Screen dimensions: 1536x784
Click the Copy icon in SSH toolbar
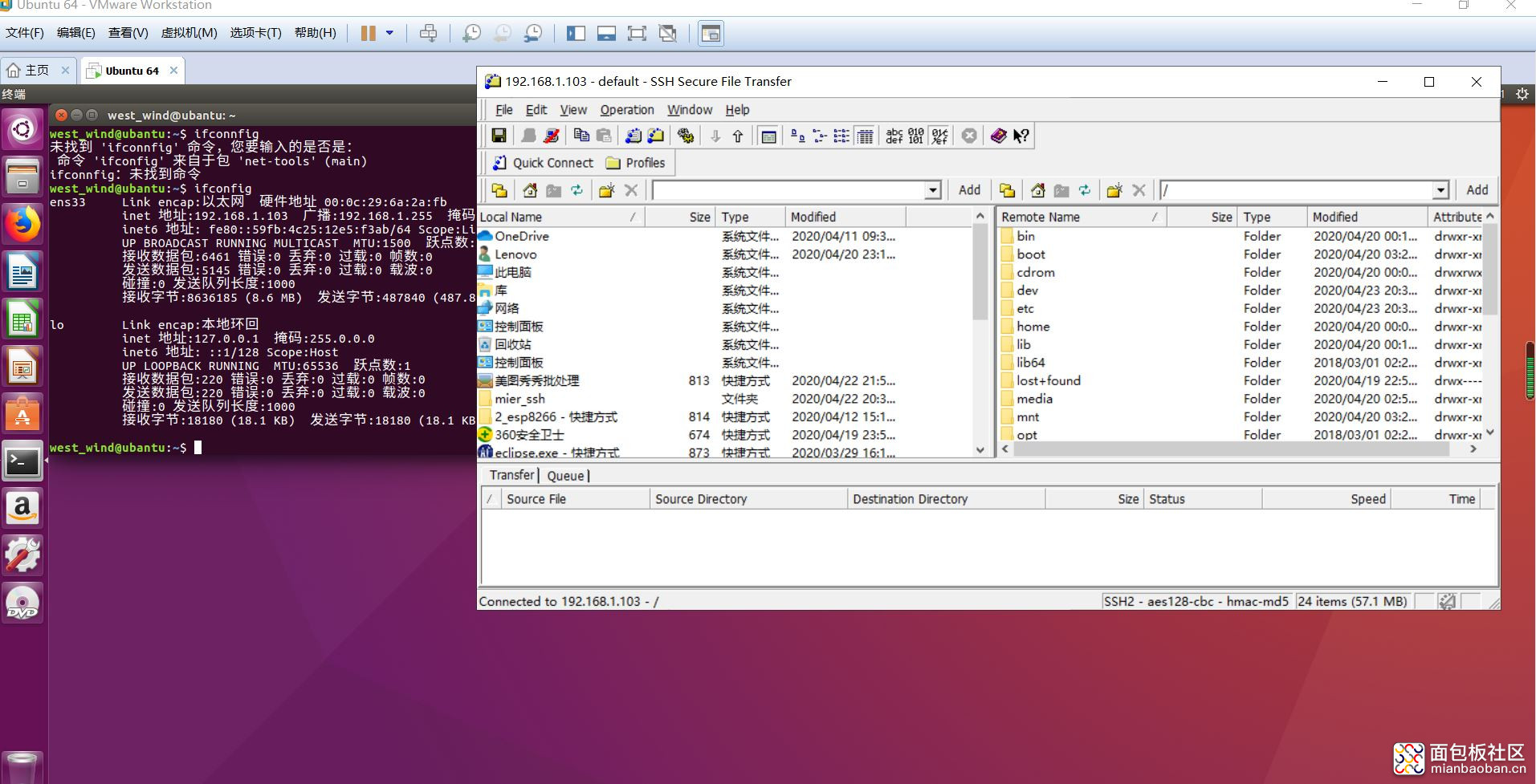click(581, 136)
